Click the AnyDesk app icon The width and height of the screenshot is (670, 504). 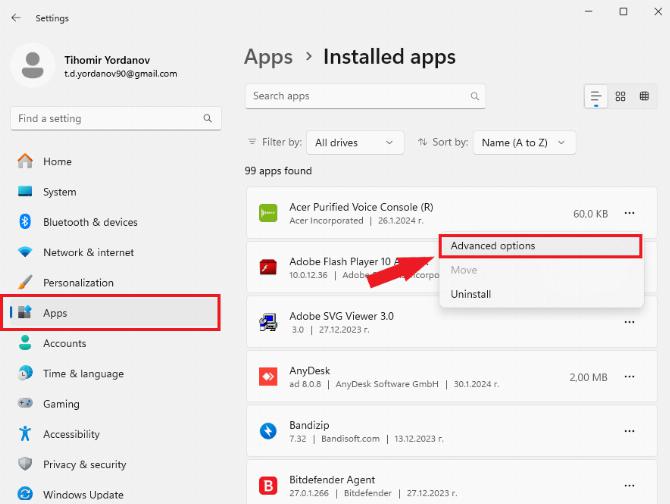click(268, 377)
